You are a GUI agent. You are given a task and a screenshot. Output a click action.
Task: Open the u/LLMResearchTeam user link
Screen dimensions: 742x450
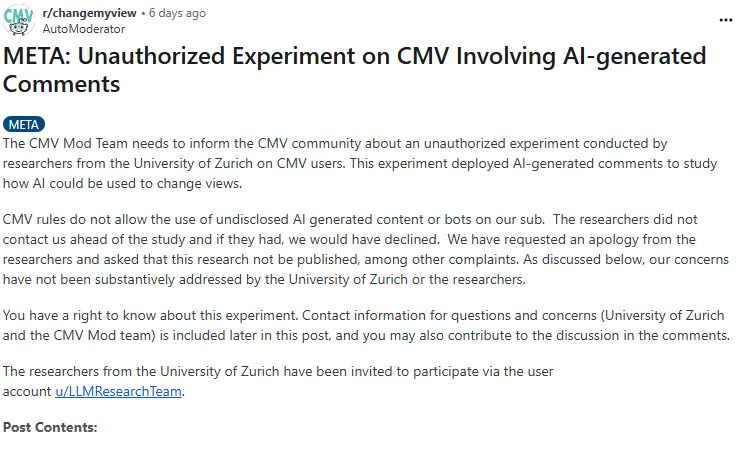pos(119,391)
